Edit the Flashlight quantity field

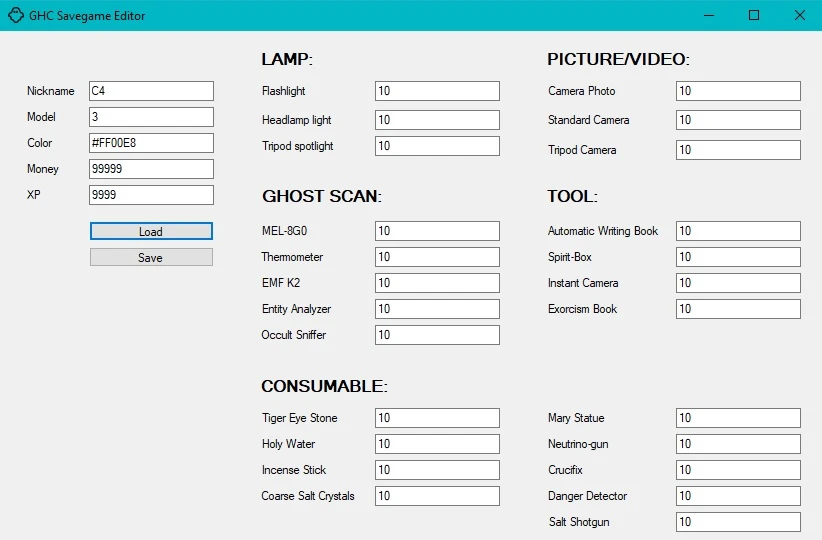tap(437, 91)
